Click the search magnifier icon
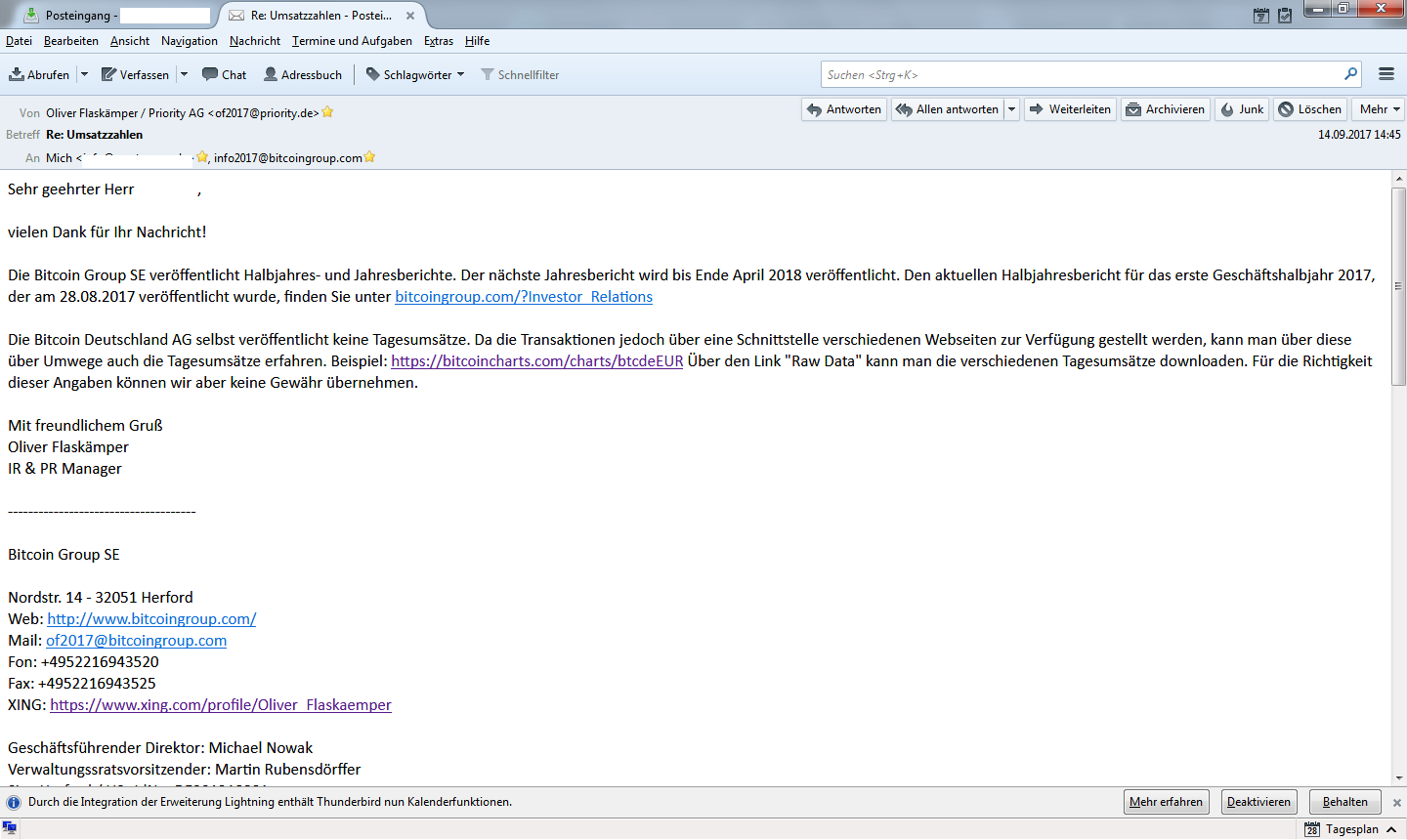1407x840 pixels. pyautogui.click(x=1350, y=74)
